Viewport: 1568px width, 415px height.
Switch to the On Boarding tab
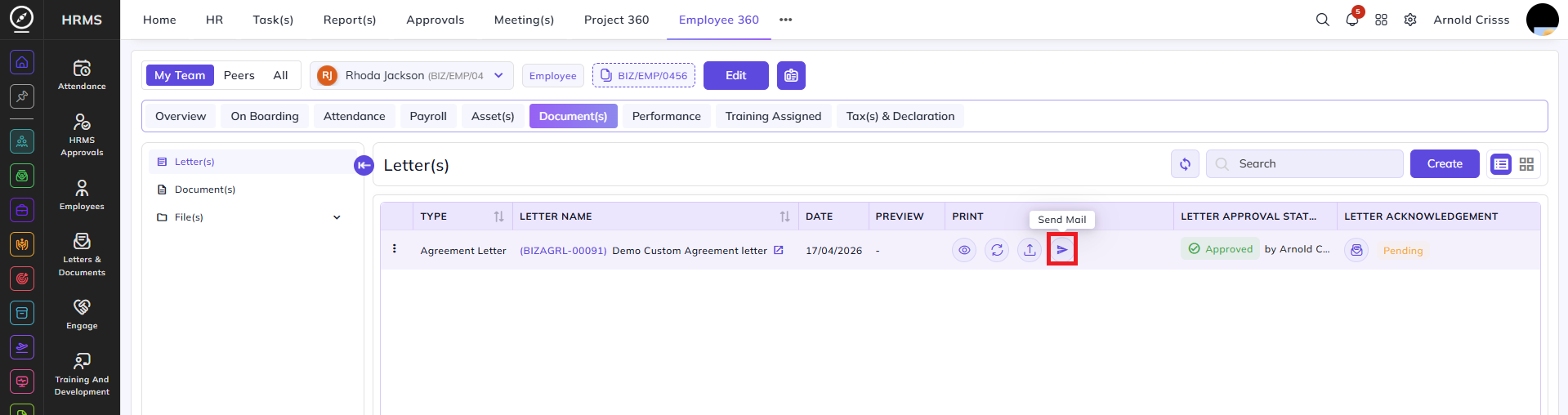click(265, 116)
